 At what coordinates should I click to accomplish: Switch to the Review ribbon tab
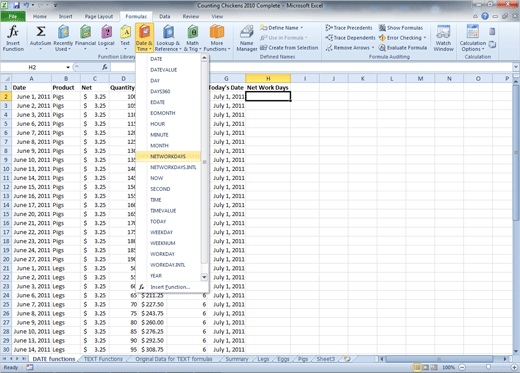click(191, 16)
